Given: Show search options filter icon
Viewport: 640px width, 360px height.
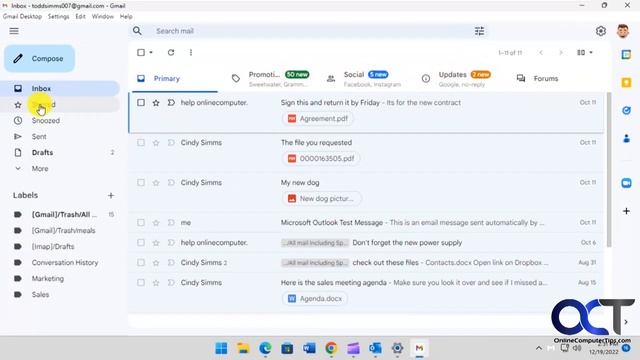Looking at the screenshot, I should coord(480,31).
